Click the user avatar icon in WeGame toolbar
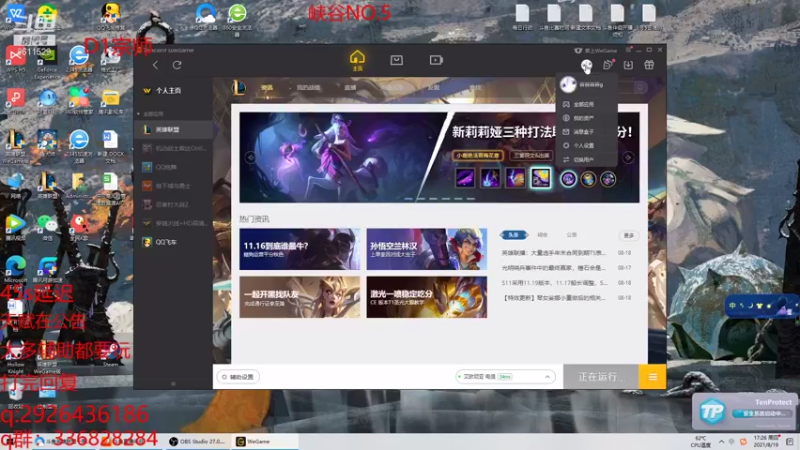The width and height of the screenshot is (800, 450). 586,65
